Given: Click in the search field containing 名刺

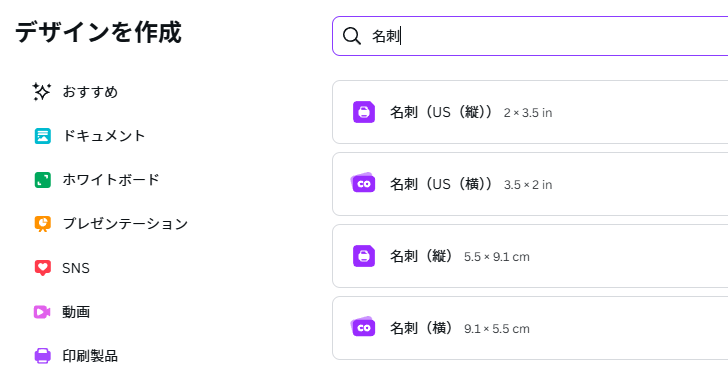Looking at the screenshot, I should (530, 36).
